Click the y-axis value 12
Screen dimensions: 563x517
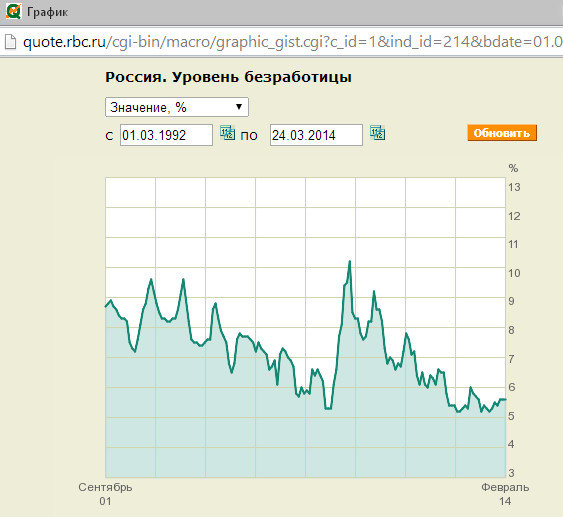point(514,216)
